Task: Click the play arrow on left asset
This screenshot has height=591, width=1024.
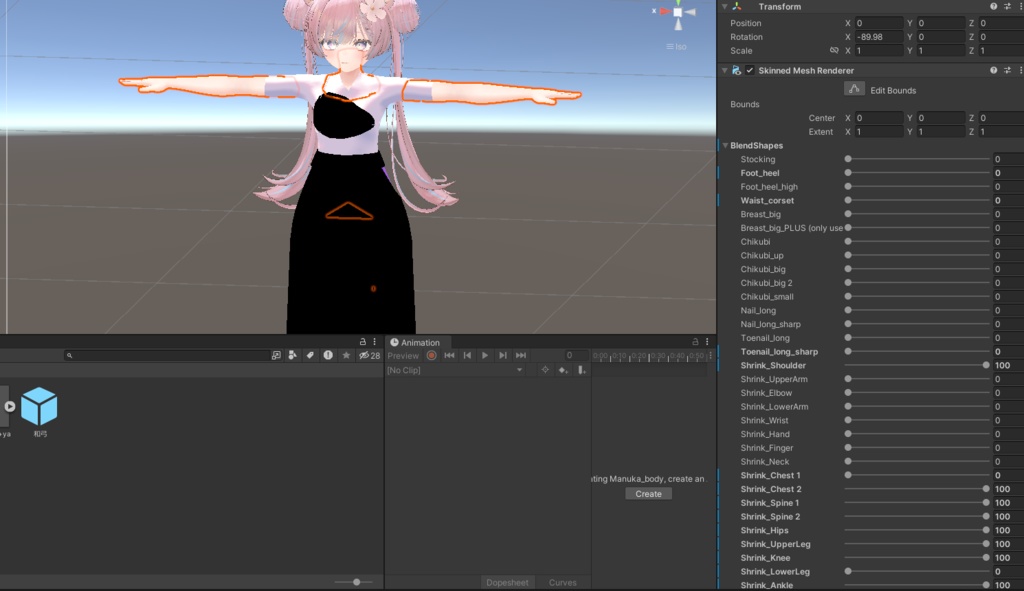Action: click(x=10, y=406)
